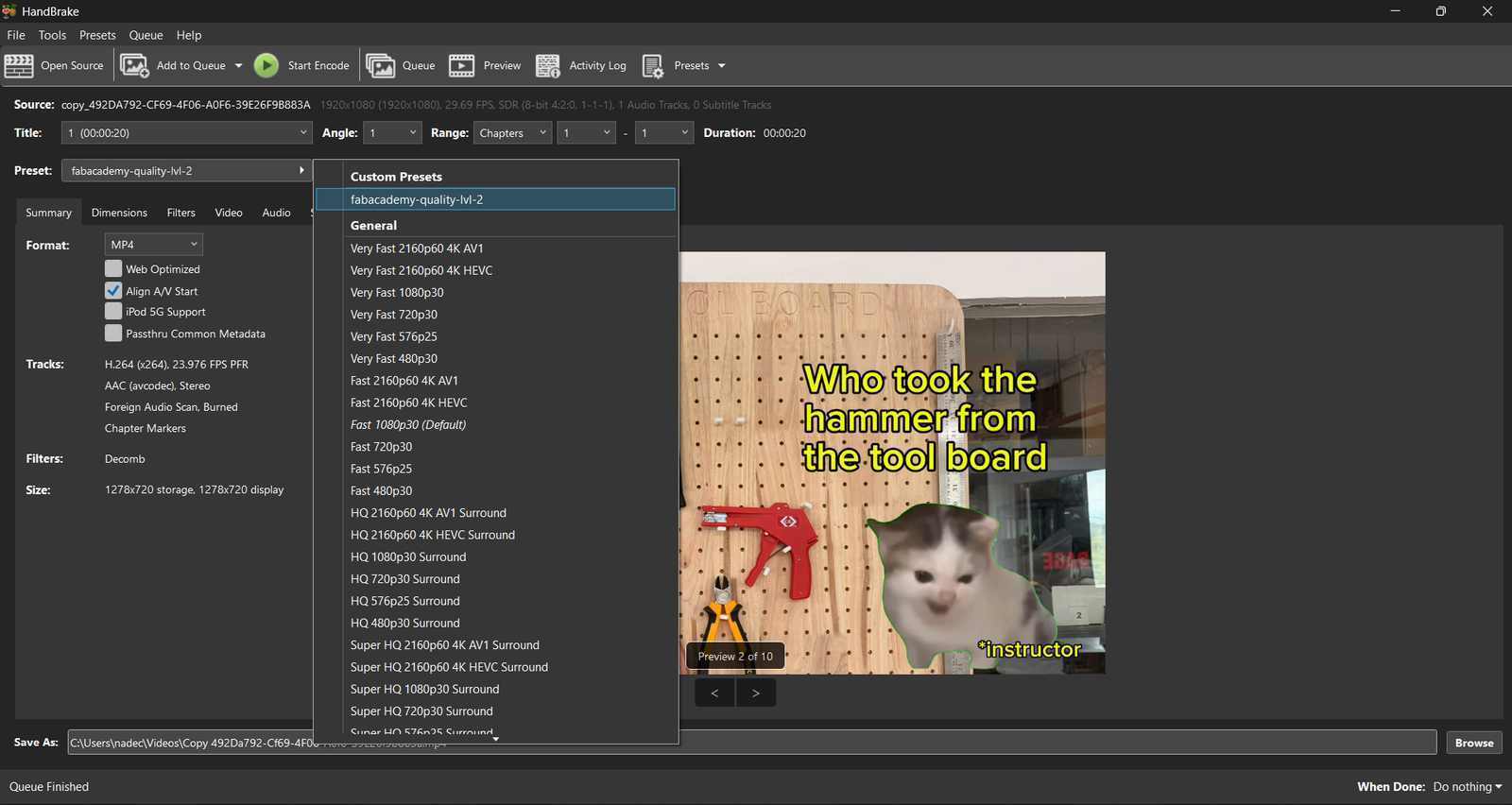1512x805 pixels.
Task: Select HQ 720p30 Surround preset
Action: tap(495, 579)
